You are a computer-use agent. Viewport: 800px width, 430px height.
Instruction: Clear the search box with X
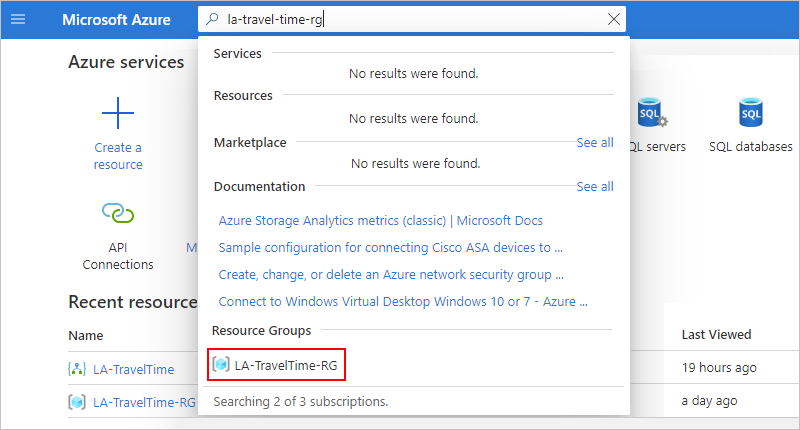click(x=614, y=19)
